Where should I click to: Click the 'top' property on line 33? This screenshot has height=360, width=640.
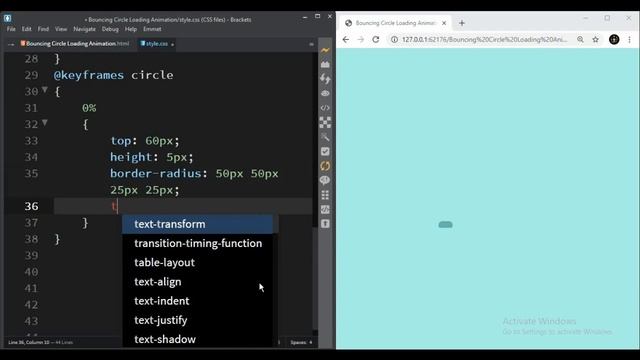(121, 141)
